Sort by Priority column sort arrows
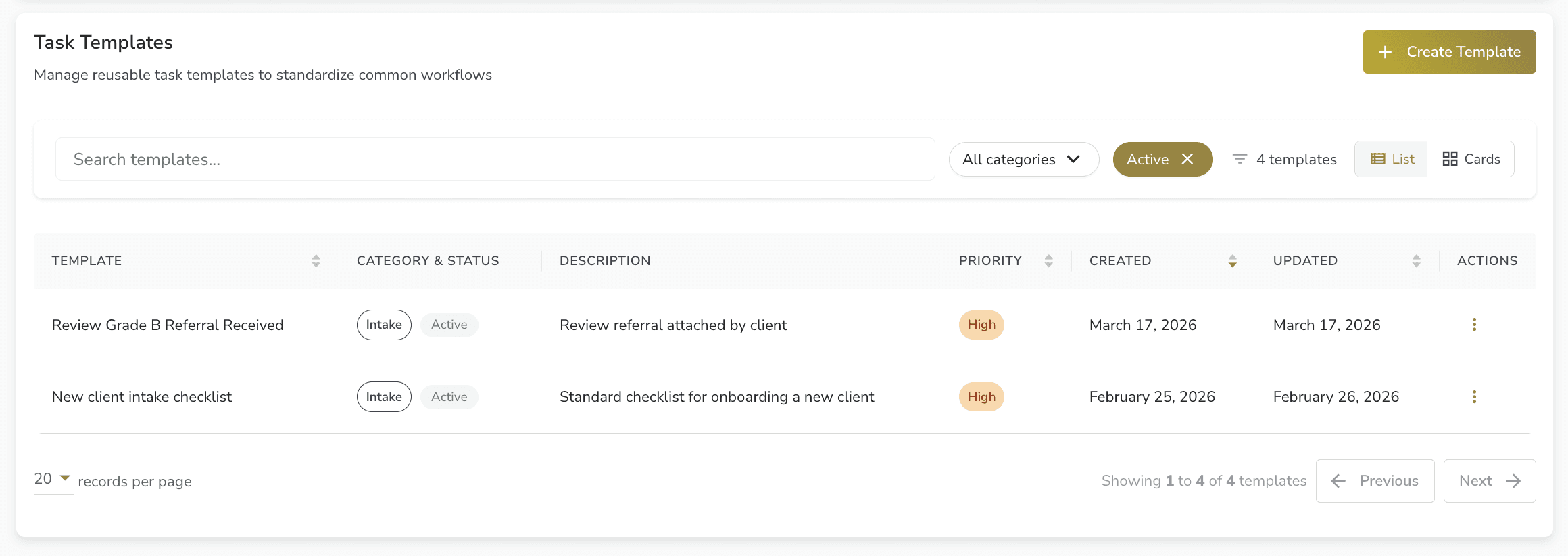The width and height of the screenshot is (1568, 556). point(1048,261)
